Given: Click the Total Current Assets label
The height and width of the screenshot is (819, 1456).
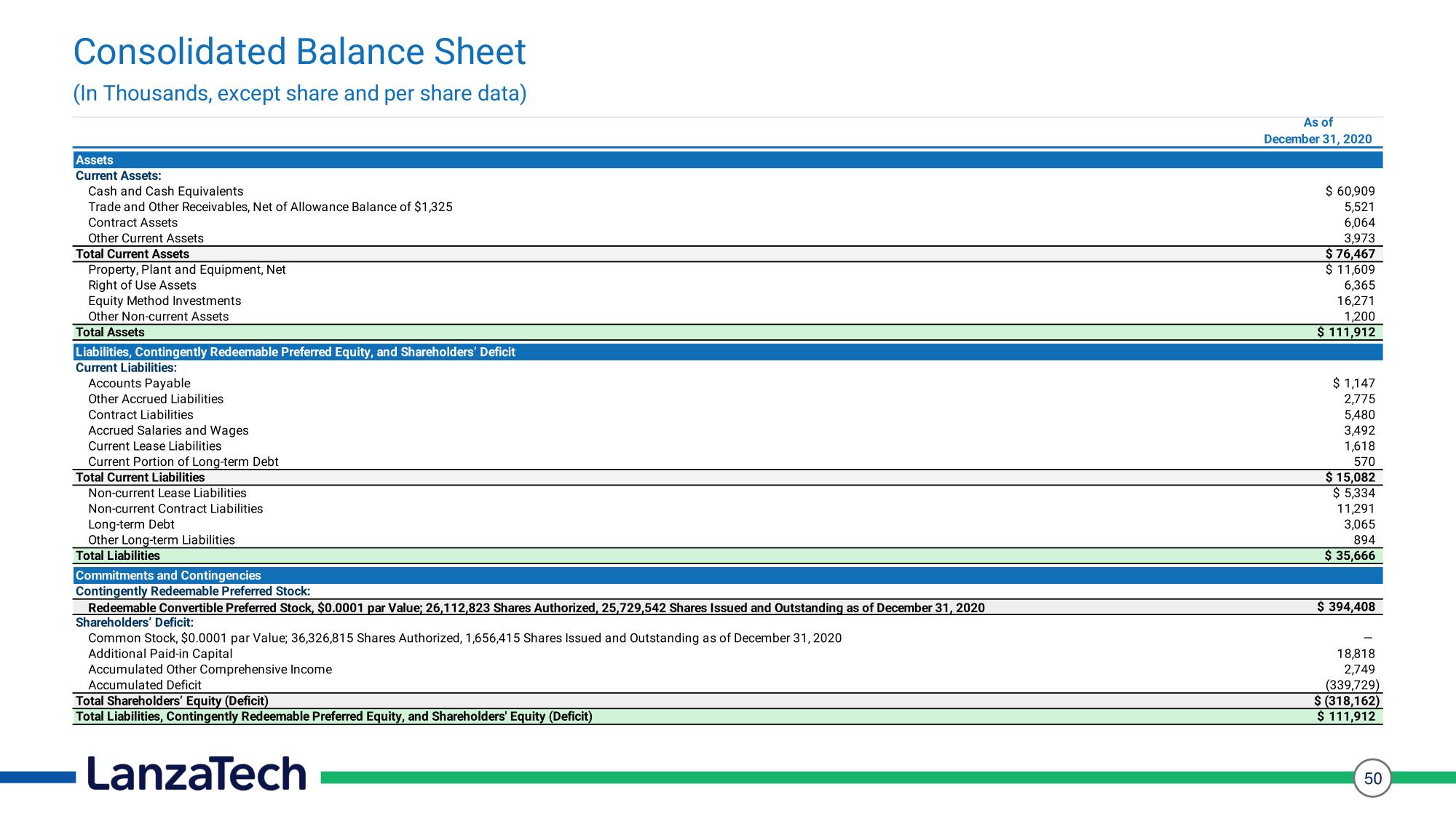Looking at the screenshot, I should 132,254.
